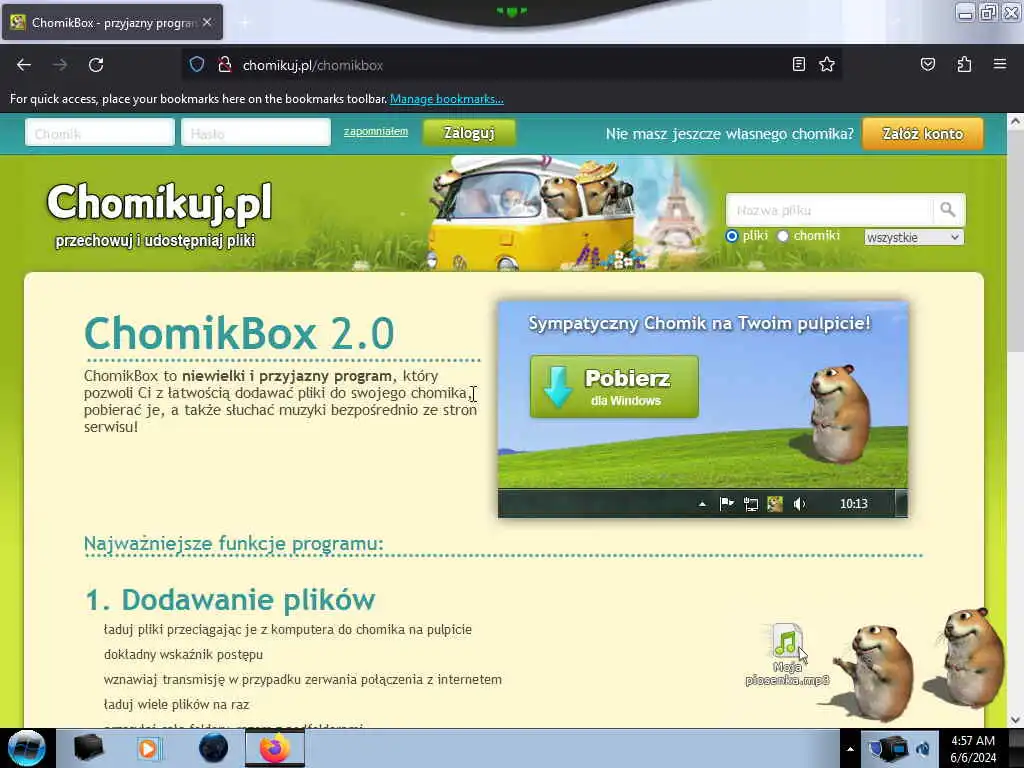This screenshot has width=1024, height=768.
Task: Open the wszystkie file type dropdown
Action: [x=914, y=238]
